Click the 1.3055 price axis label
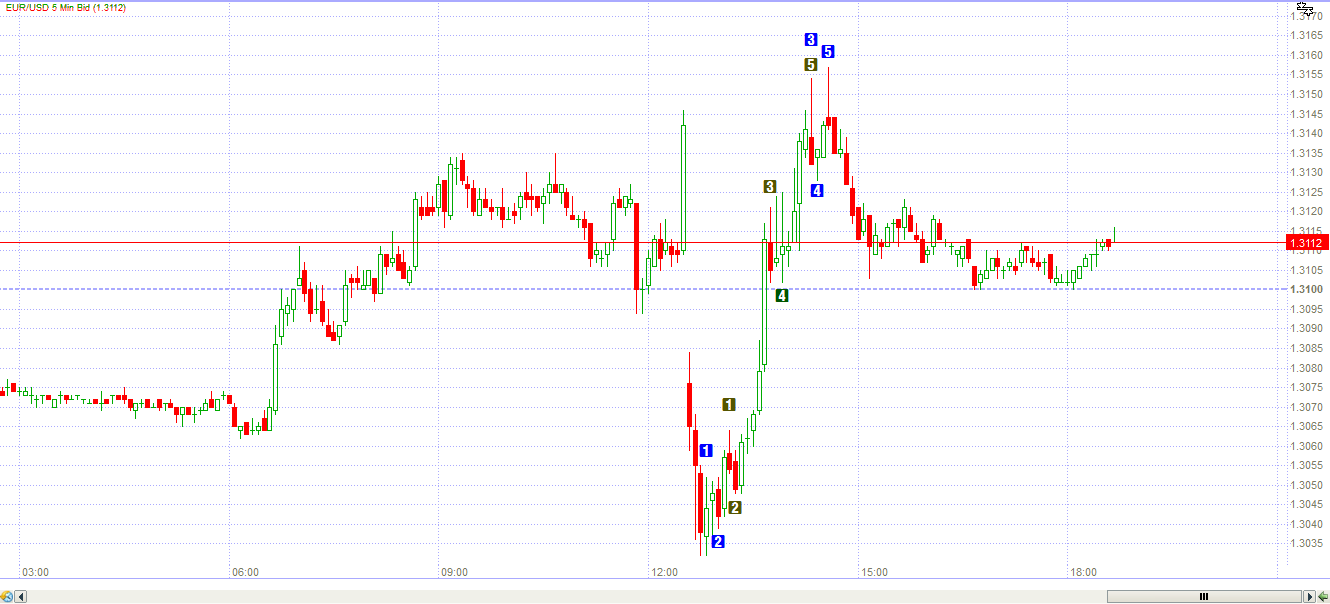The height and width of the screenshot is (604, 1330). 1307,465
